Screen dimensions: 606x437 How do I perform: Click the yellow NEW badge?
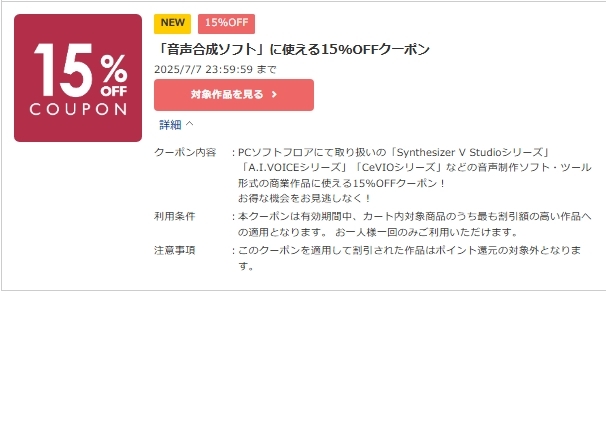(x=172, y=24)
